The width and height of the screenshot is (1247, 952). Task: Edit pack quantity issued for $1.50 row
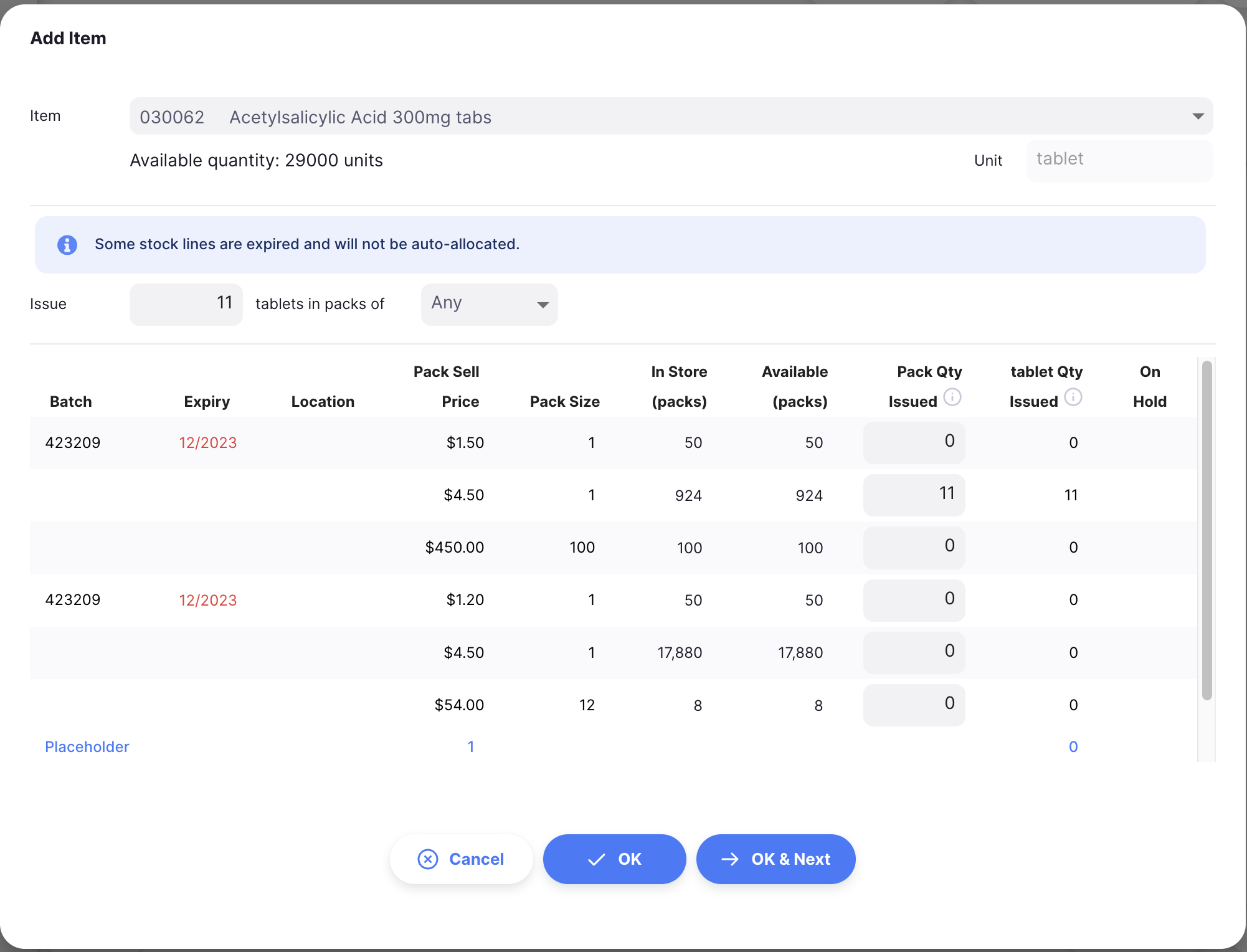(914, 442)
